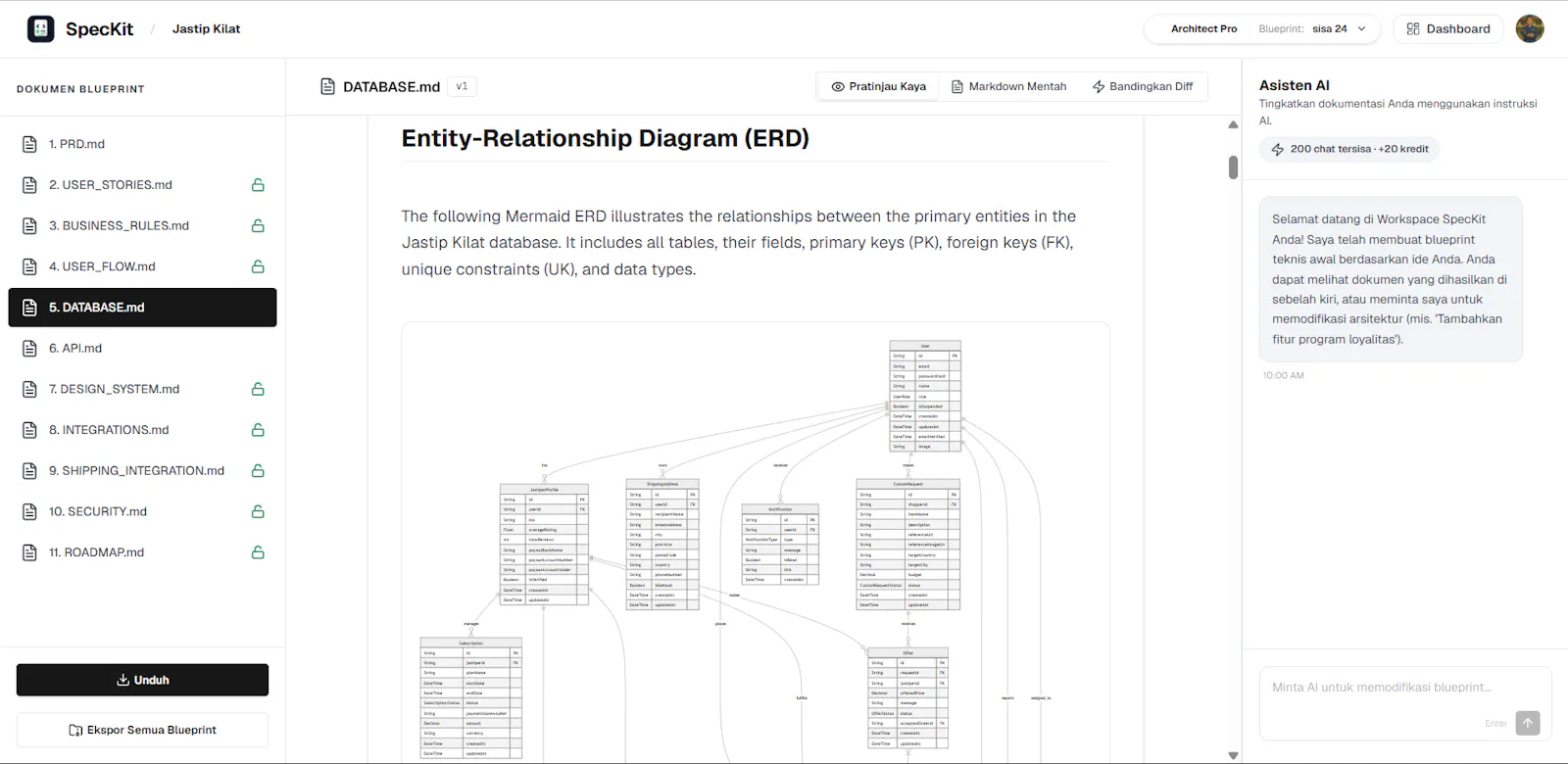Click the lightning icon in Bandingkan Diff
Viewport: 1568px width, 764px height.
[1099, 87]
